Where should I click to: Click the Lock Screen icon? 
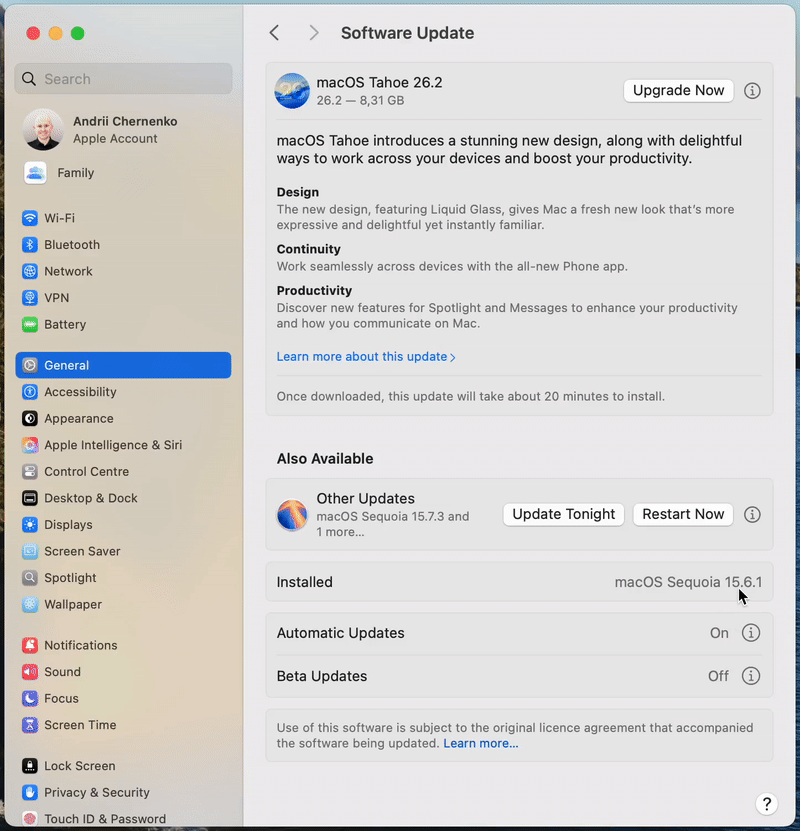[x=30, y=766]
